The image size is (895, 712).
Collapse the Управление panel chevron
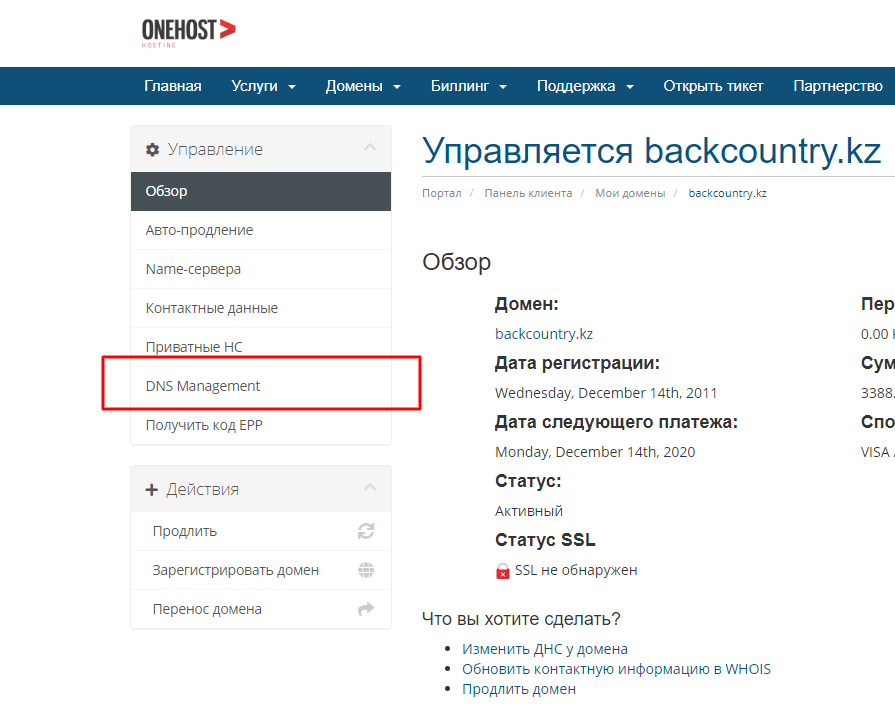click(x=370, y=148)
